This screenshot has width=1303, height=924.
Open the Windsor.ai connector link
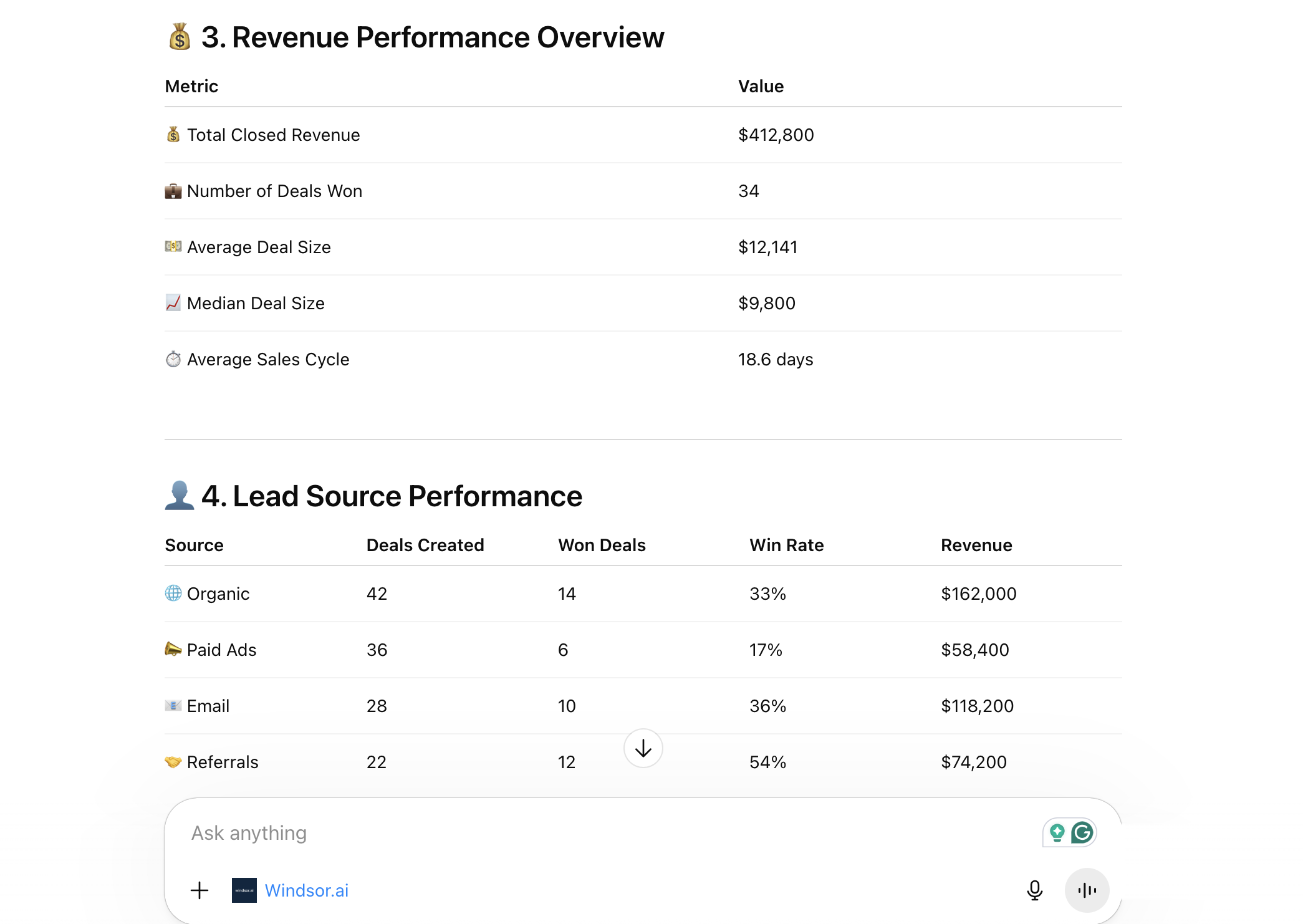(x=306, y=890)
